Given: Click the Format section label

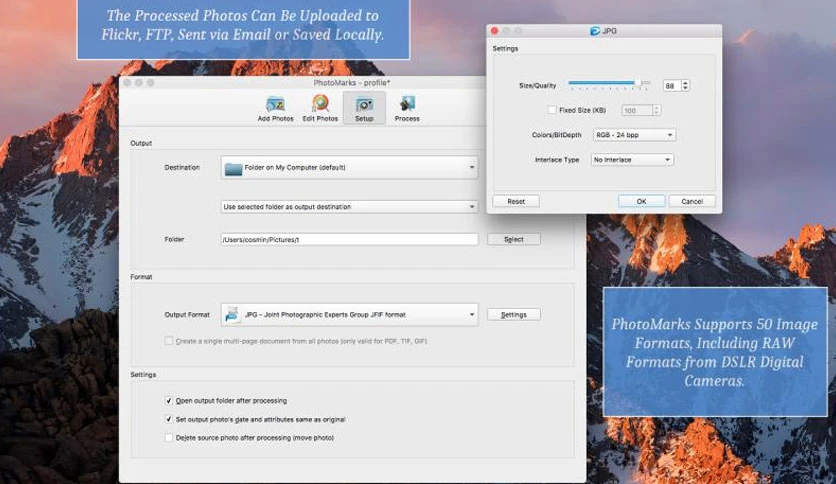Looking at the screenshot, I should coord(141,277).
